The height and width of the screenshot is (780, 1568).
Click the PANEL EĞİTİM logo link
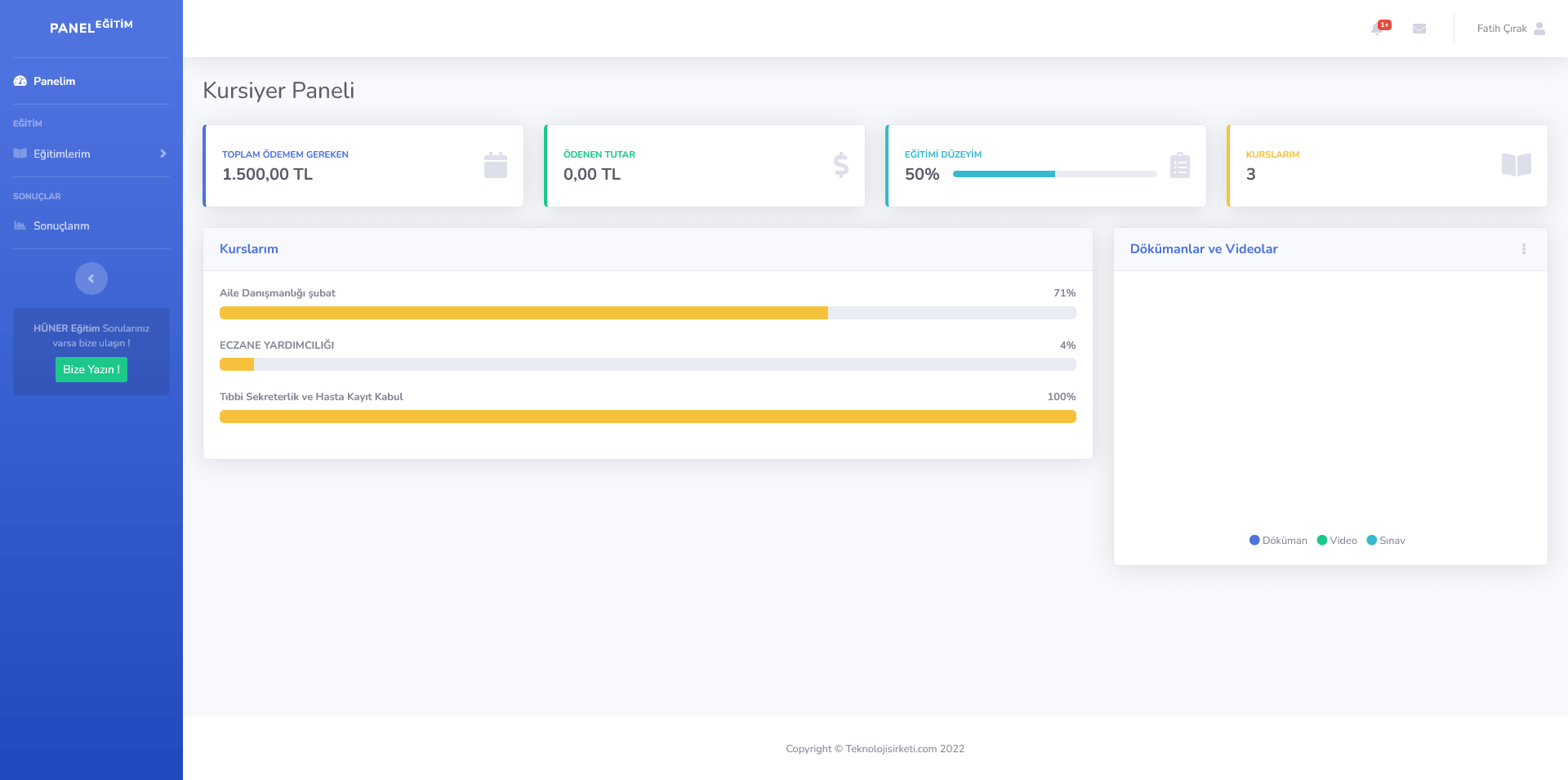[x=91, y=27]
